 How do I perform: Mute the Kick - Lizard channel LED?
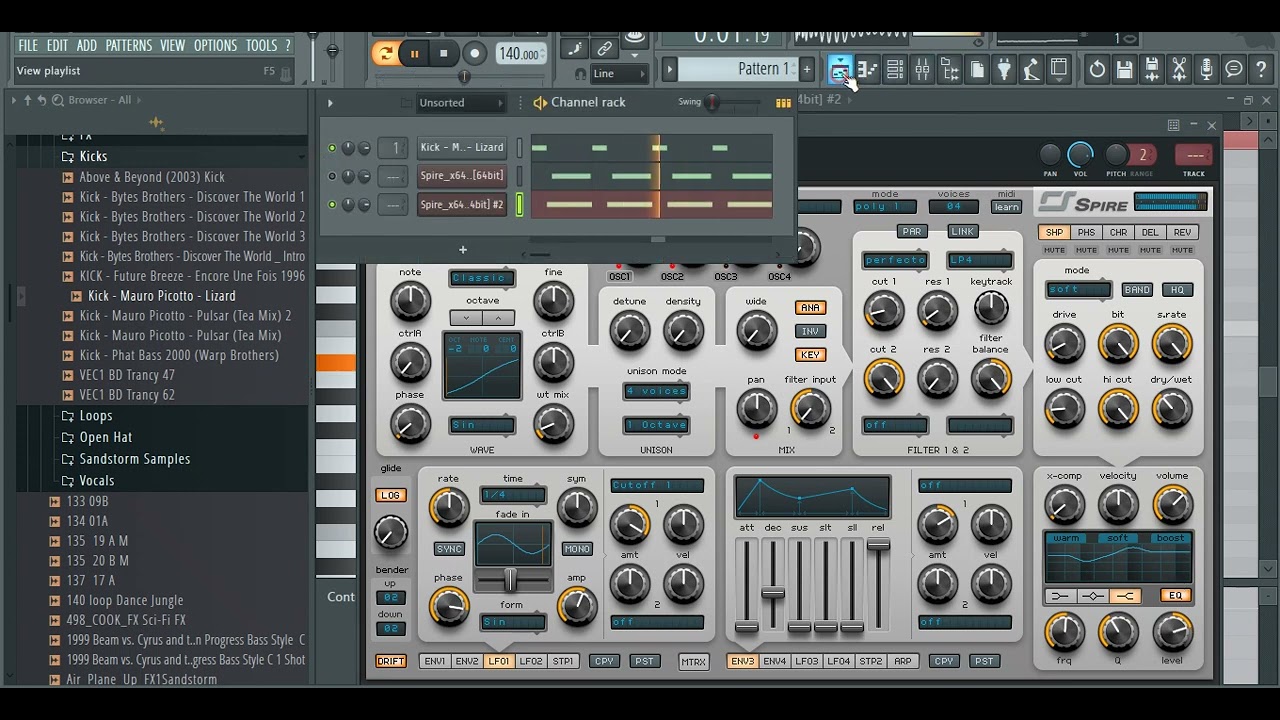click(x=332, y=148)
